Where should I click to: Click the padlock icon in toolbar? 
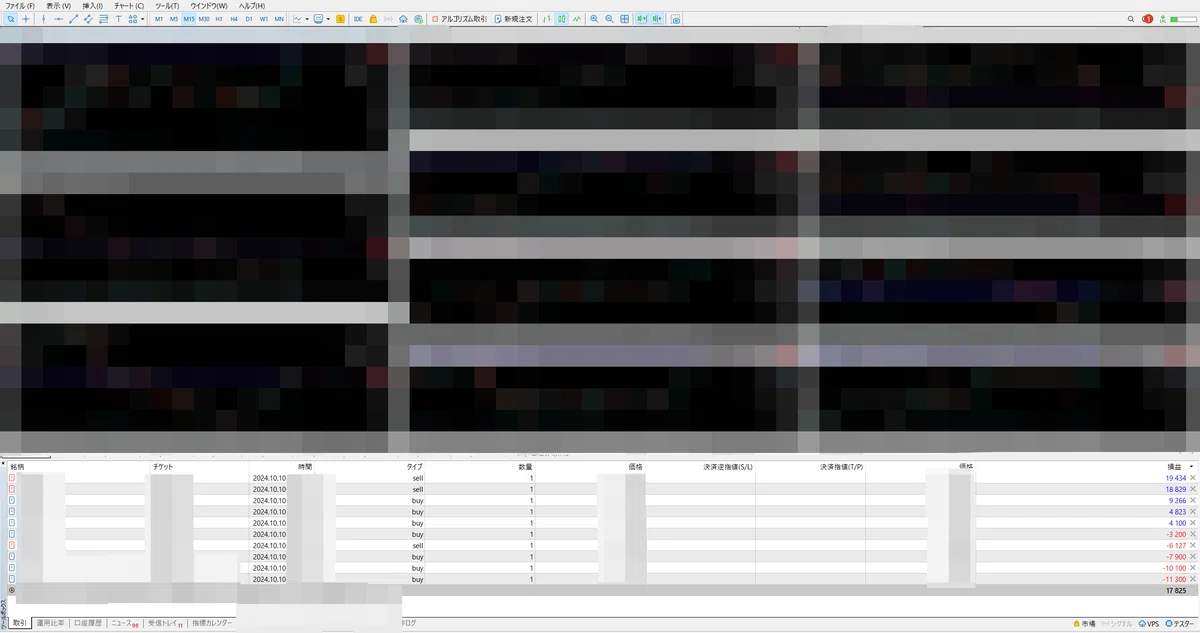[x=373, y=19]
